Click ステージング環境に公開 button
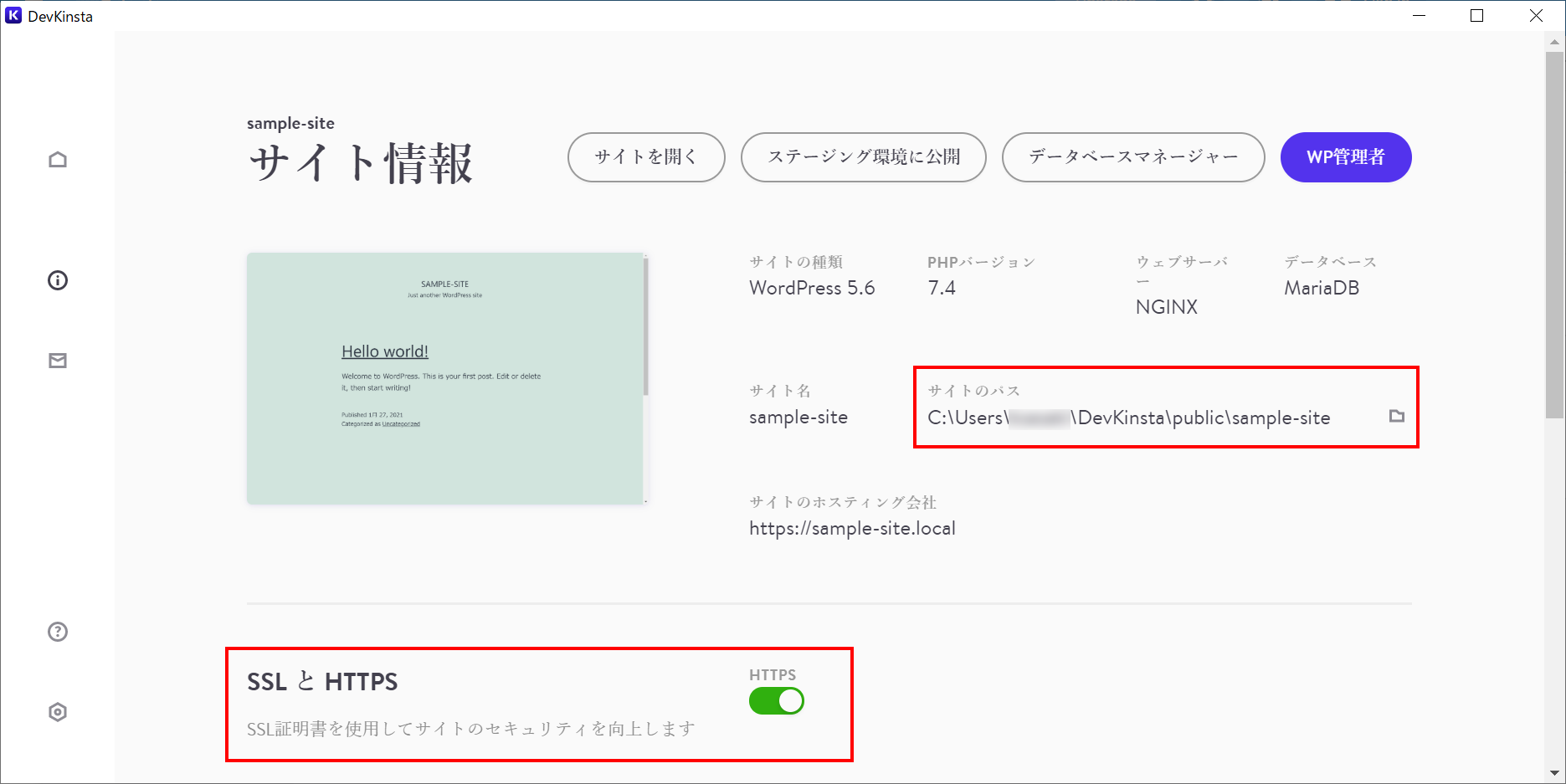 coord(863,157)
